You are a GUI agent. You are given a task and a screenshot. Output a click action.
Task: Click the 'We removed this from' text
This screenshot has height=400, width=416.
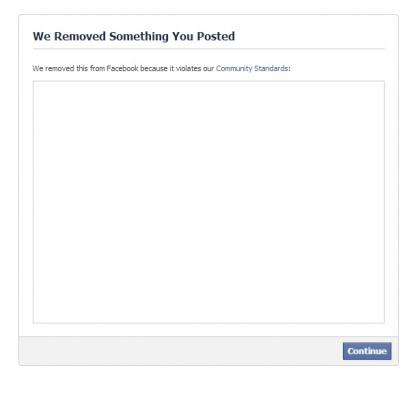point(69,68)
